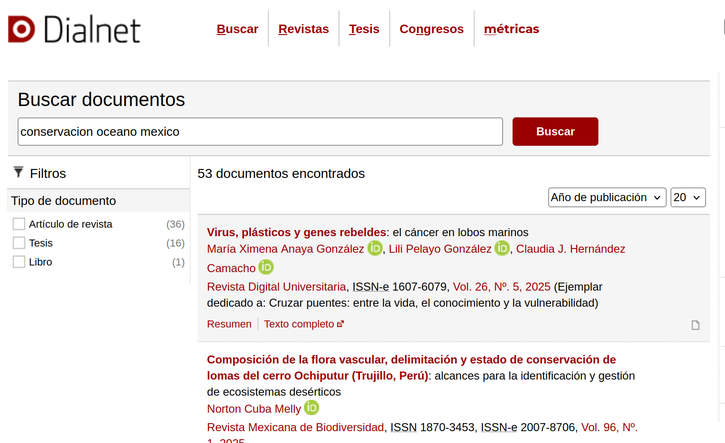Click the 53 documentos encontrados text
Image resolution: width=725 pixels, height=443 pixels.
click(281, 173)
